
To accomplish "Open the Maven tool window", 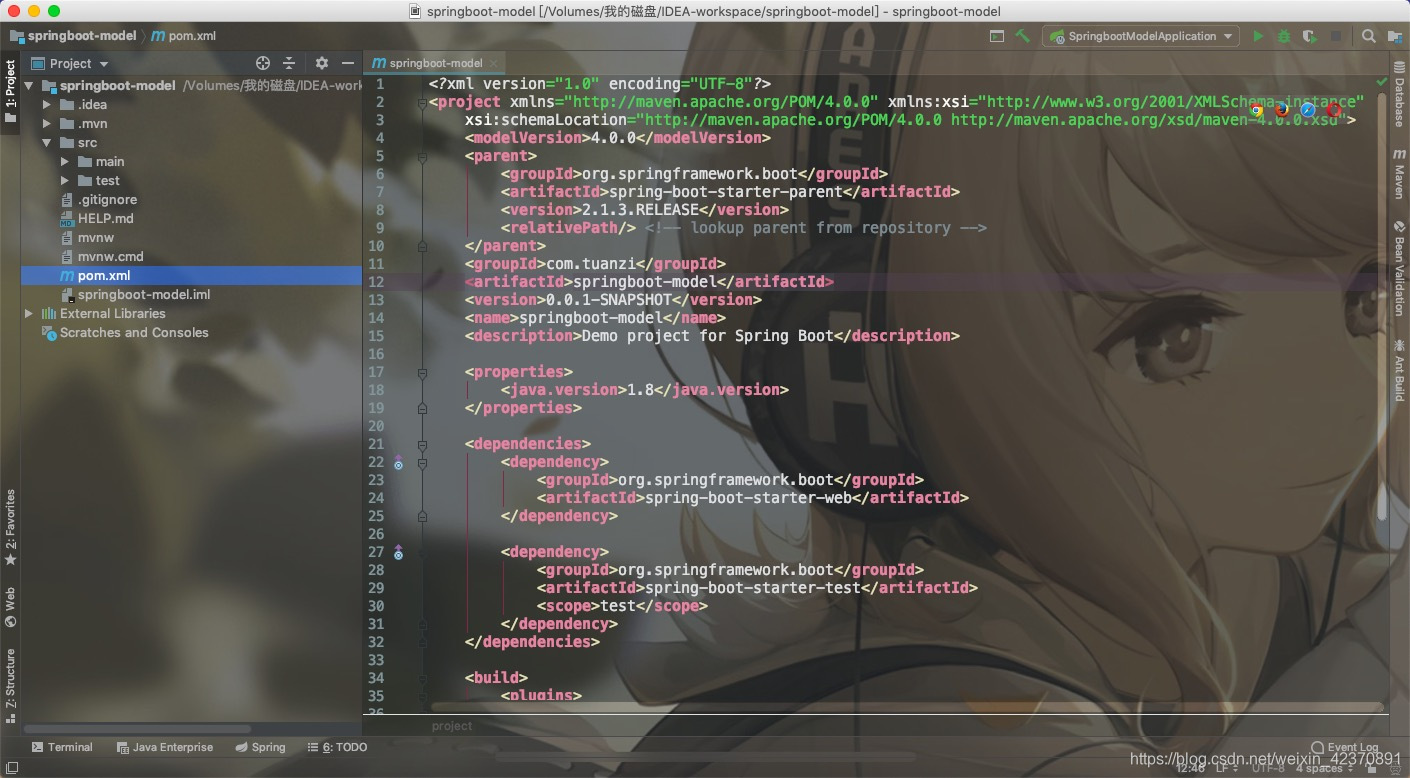I will tap(1399, 175).
